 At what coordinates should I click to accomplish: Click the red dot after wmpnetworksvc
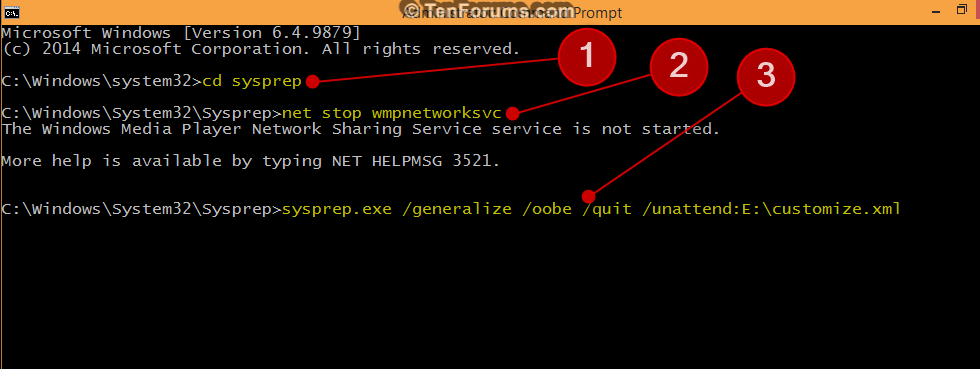click(512, 113)
